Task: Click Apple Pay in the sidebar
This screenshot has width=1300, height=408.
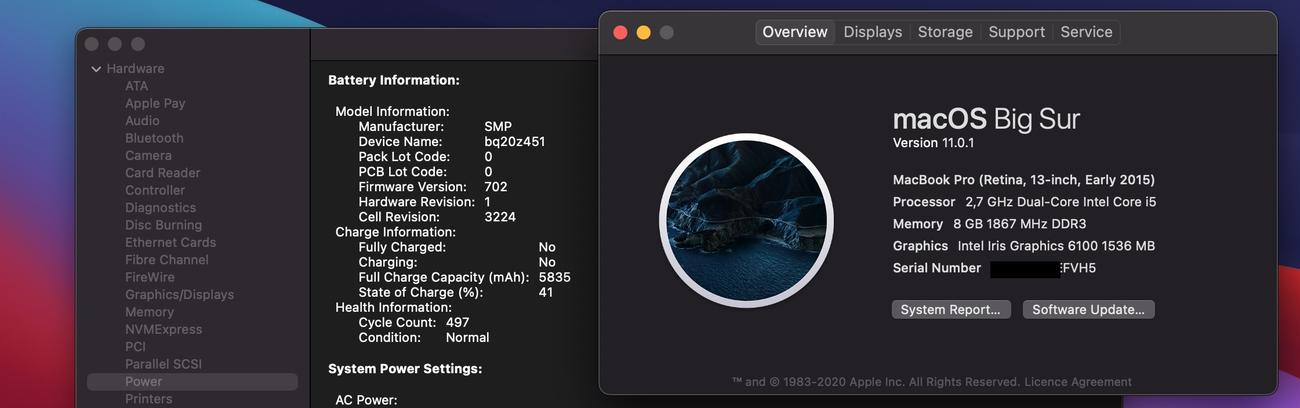Action: tap(155, 103)
